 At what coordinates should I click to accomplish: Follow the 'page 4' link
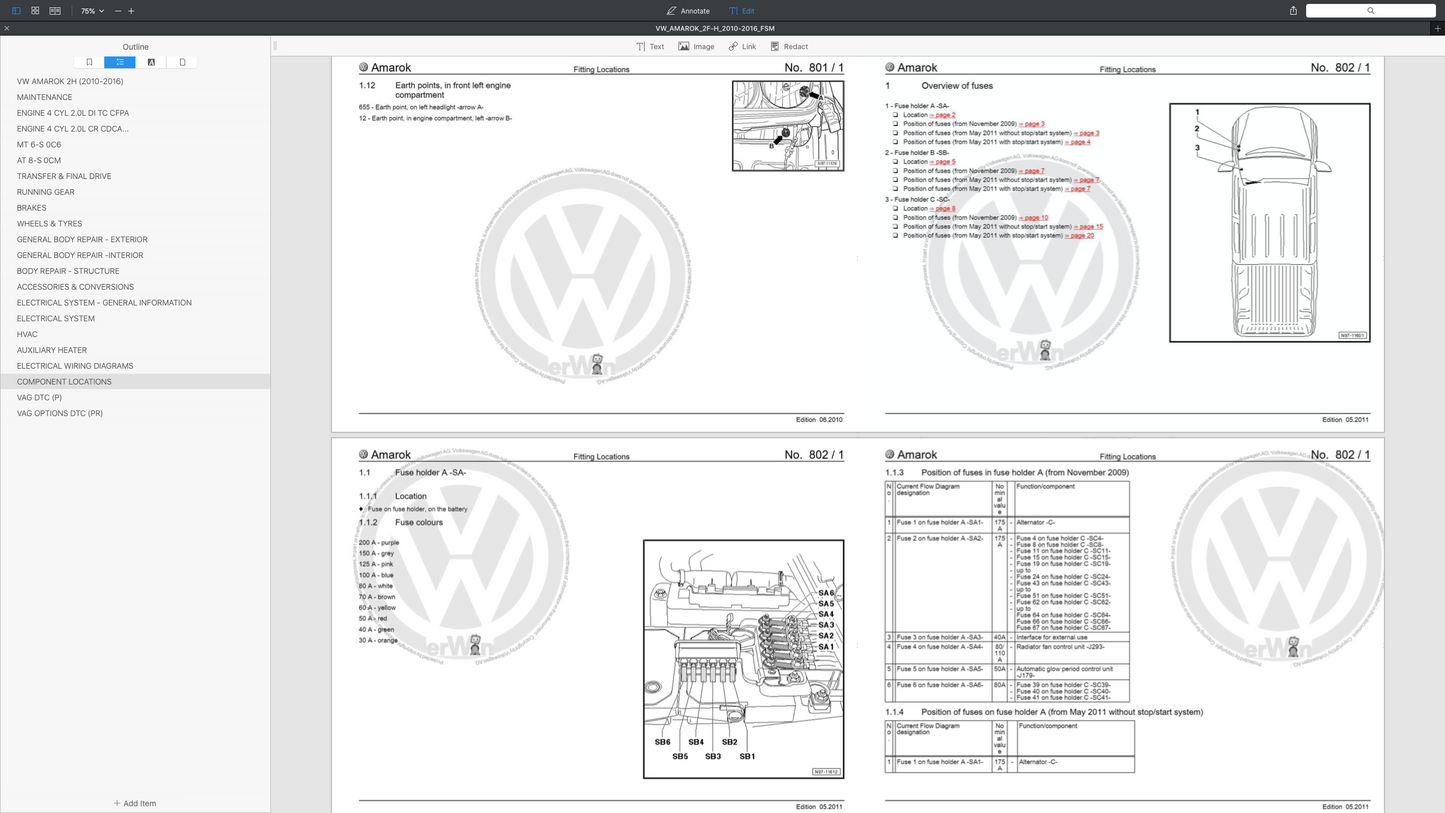click(x=1078, y=142)
